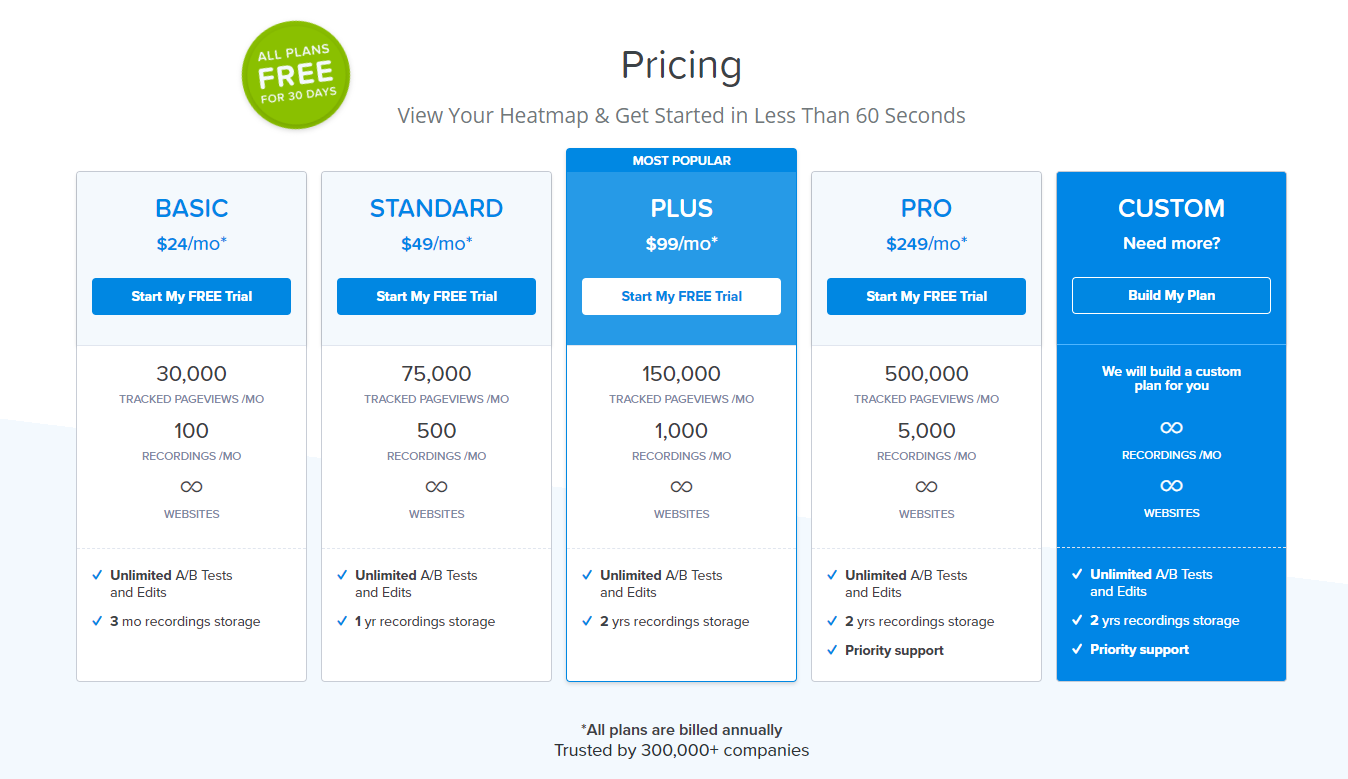Start the free trial for the Pro plan
1348x779 pixels.
coord(926,296)
